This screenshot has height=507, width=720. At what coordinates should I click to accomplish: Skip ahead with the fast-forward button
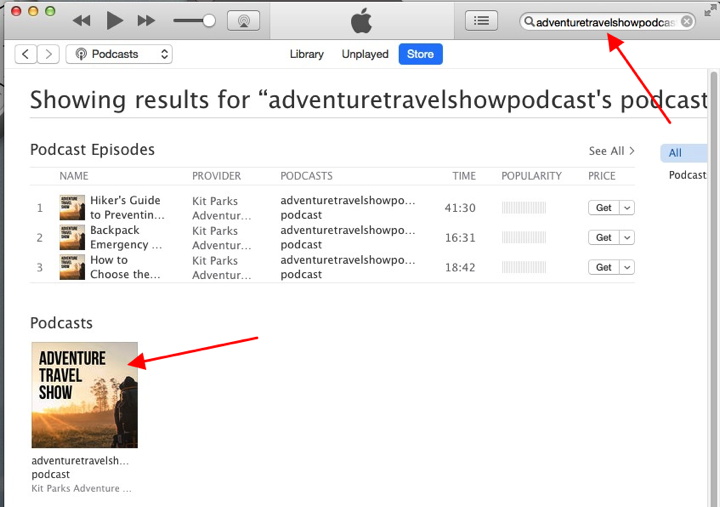[146, 21]
